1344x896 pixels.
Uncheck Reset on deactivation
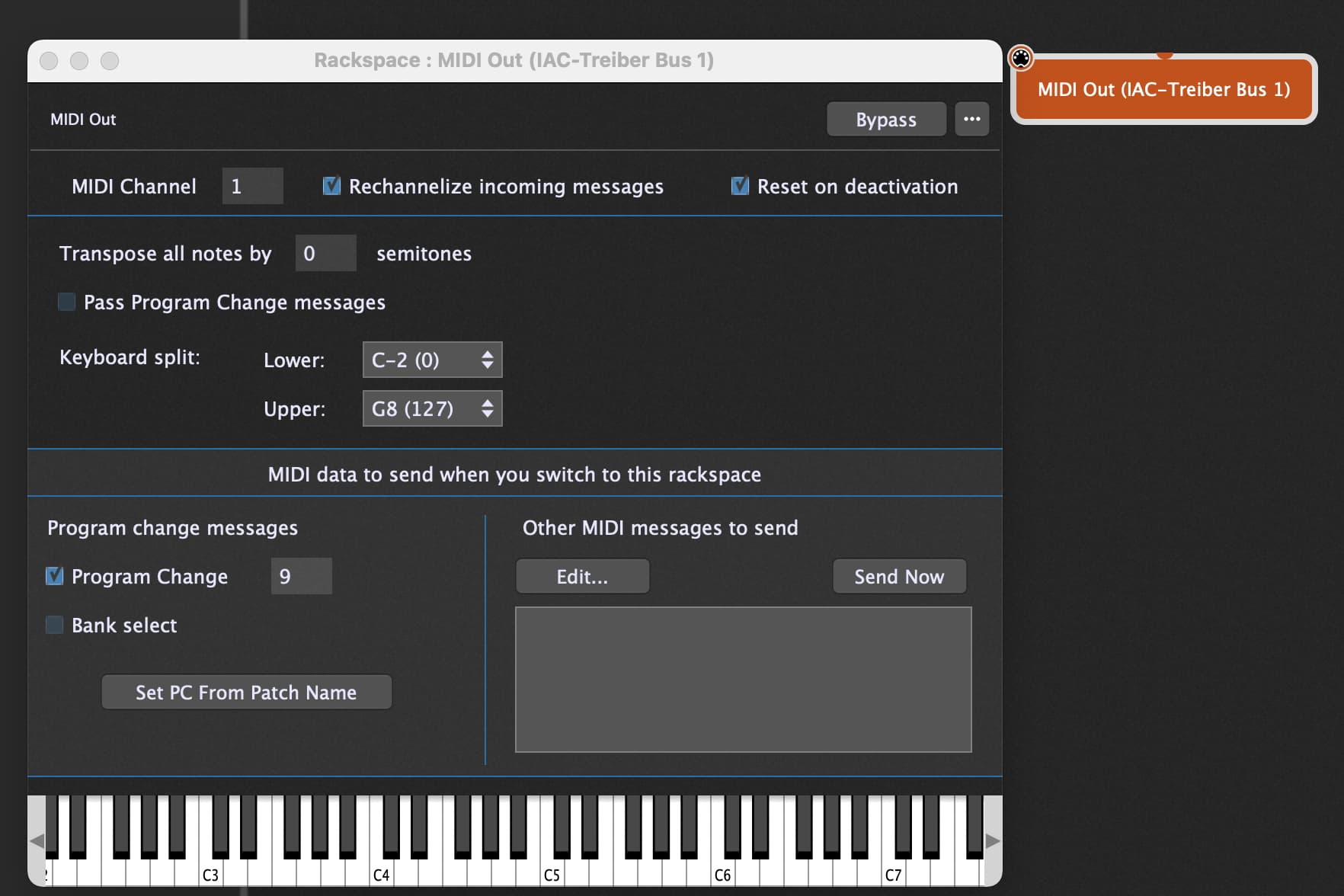[740, 186]
